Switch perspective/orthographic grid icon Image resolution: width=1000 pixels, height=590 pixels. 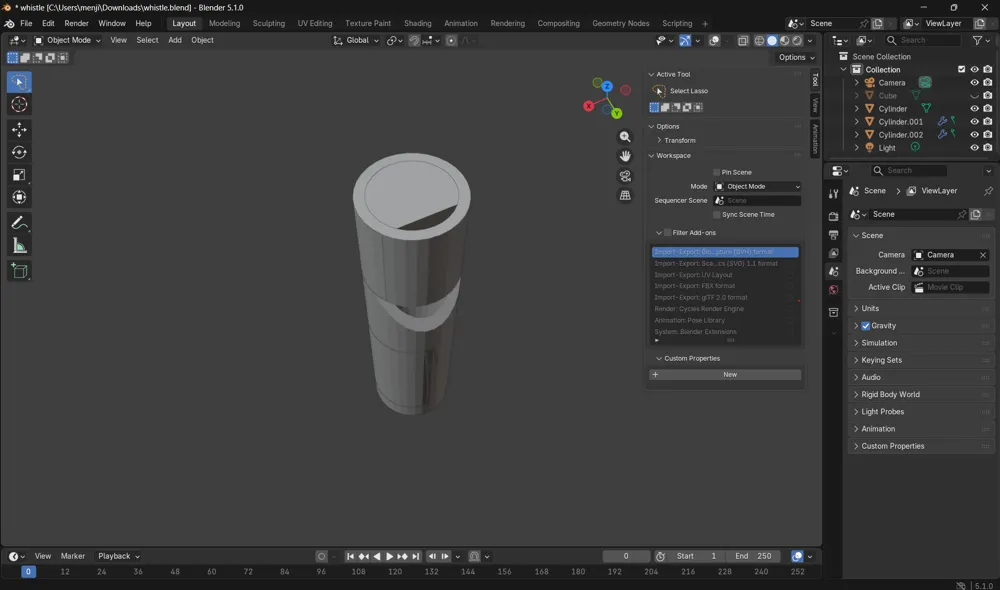[x=625, y=195]
